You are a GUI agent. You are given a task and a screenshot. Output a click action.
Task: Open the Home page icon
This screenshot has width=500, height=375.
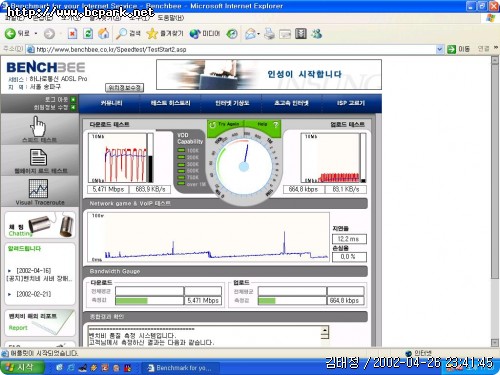pos(104,33)
